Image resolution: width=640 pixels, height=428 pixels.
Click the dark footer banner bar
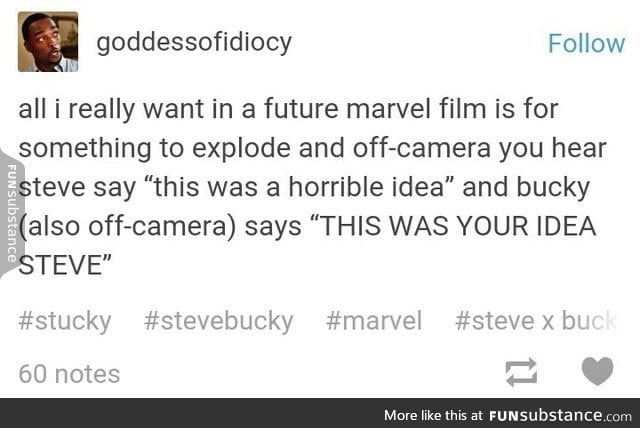tap(320, 413)
